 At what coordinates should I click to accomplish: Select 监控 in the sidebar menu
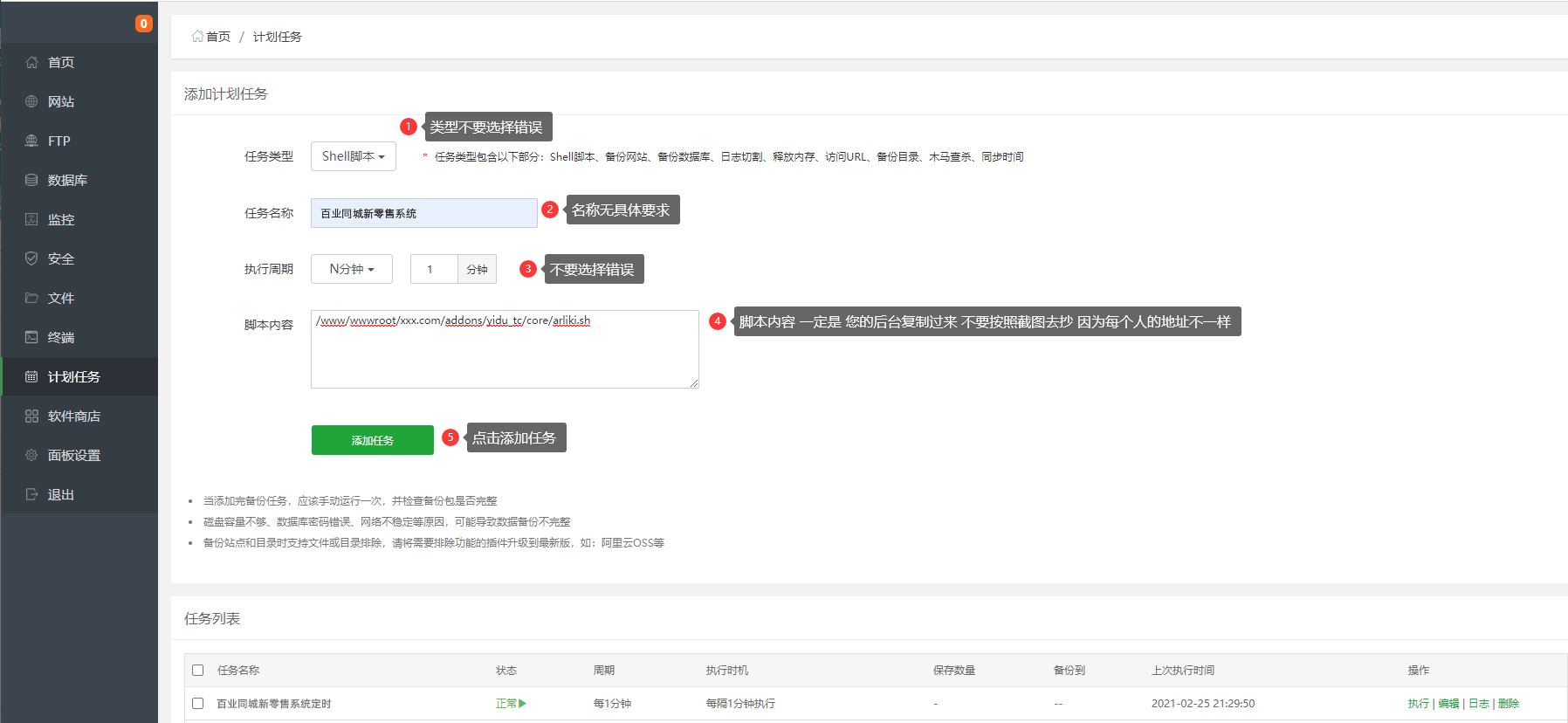tap(61, 219)
